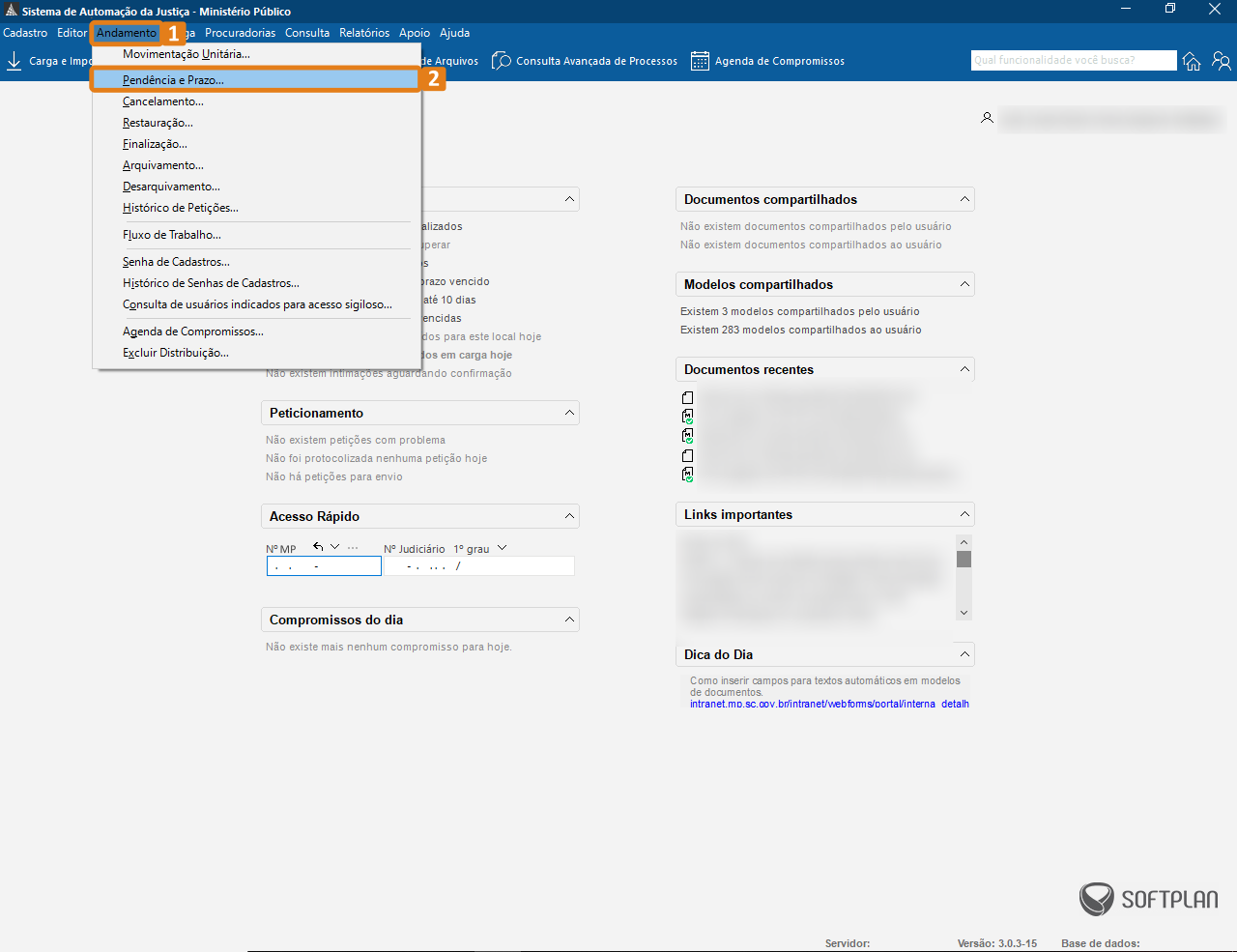Click the Nº Judiciário number input field
This screenshot has height=952, width=1237.
479,566
